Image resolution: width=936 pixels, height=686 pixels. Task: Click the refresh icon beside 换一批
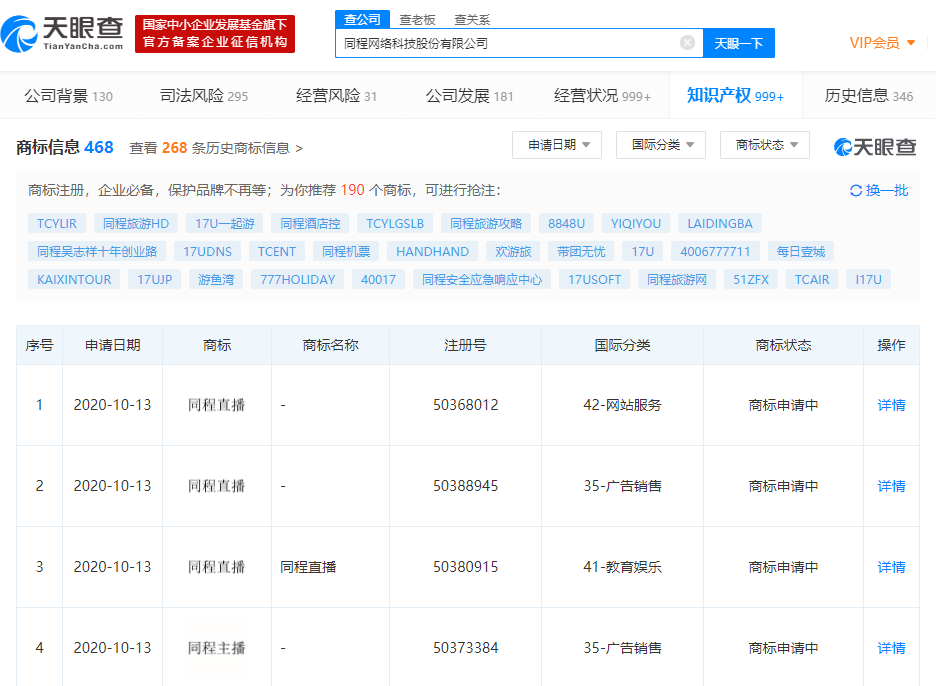tap(855, 191)
